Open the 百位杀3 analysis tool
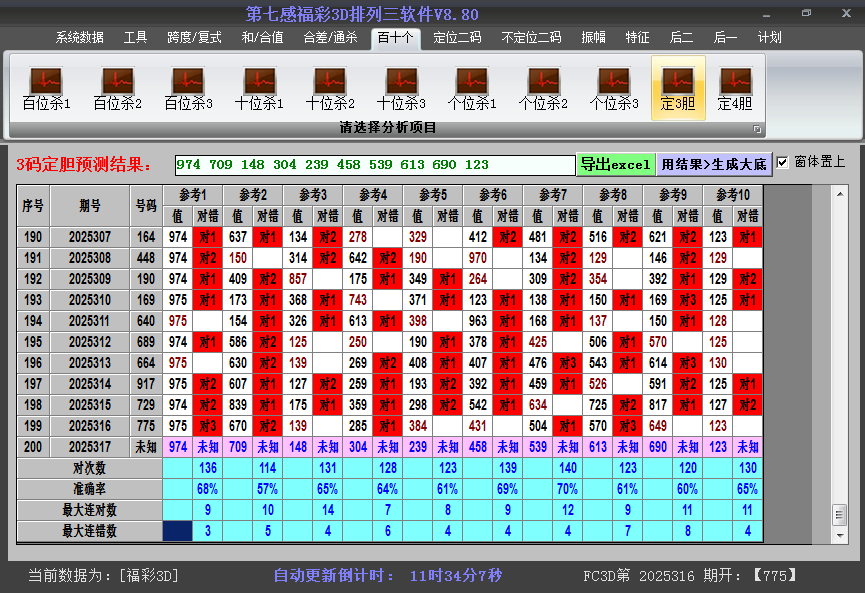865x593 pixels. click(x=187, y=85)
